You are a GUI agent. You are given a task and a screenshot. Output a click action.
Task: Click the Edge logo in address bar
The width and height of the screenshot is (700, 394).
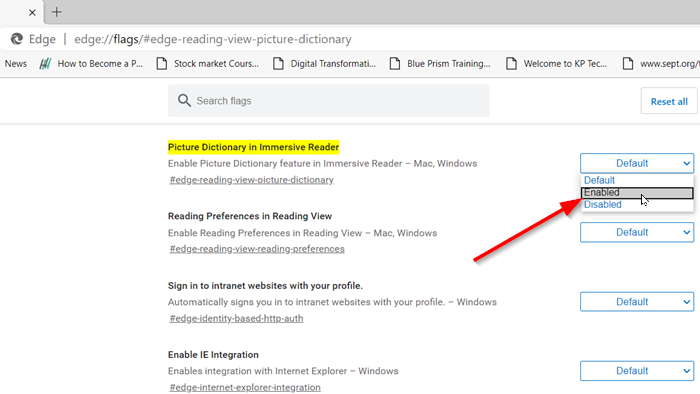(17, 39)
